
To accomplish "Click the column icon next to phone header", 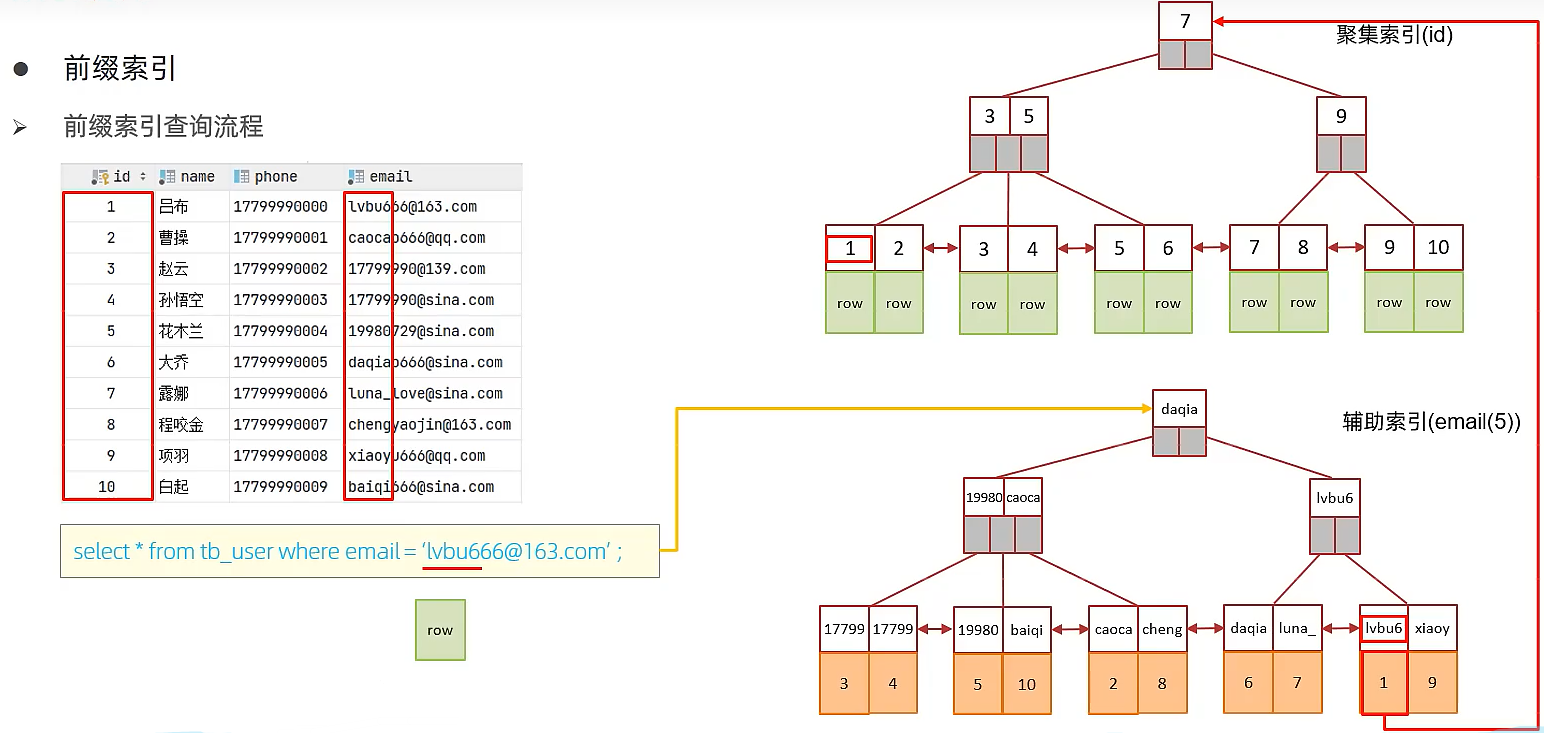I will pyautogui.click(x=241, y=177).
